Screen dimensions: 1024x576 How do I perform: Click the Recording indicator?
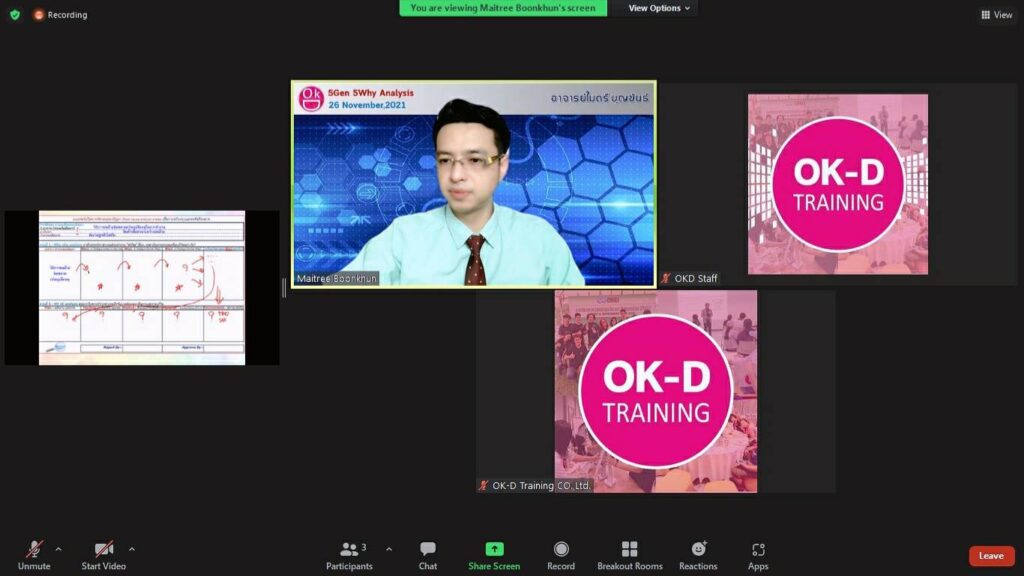tap(61, 14)
